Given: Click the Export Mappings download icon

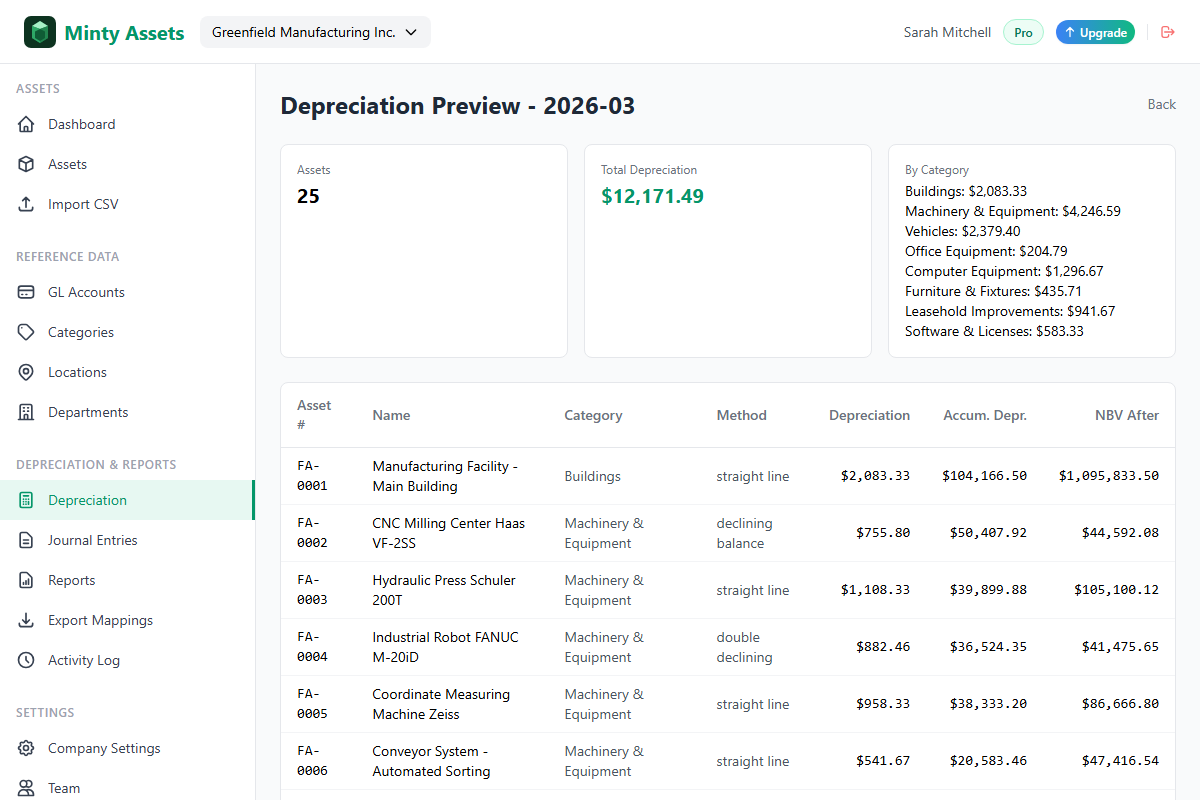Looking at the screenshot, I should (x=27, y=620).
